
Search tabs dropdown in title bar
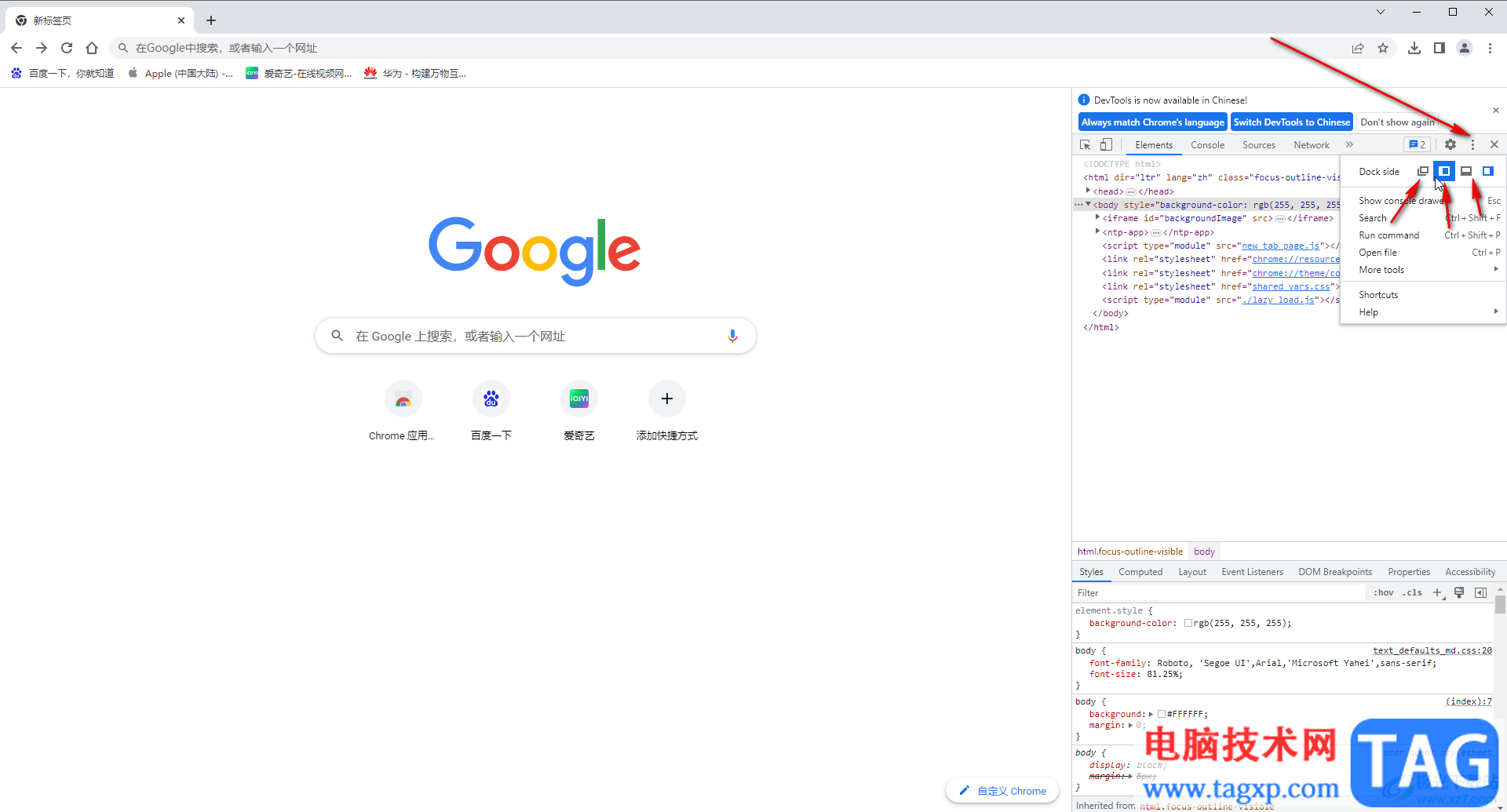click(x=1381, y=12)
